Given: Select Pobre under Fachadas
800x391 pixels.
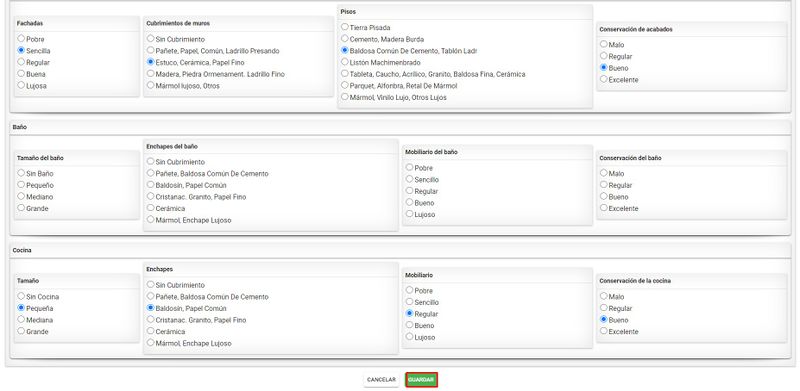Looking at the screenshot, I should tap(21, 39).
